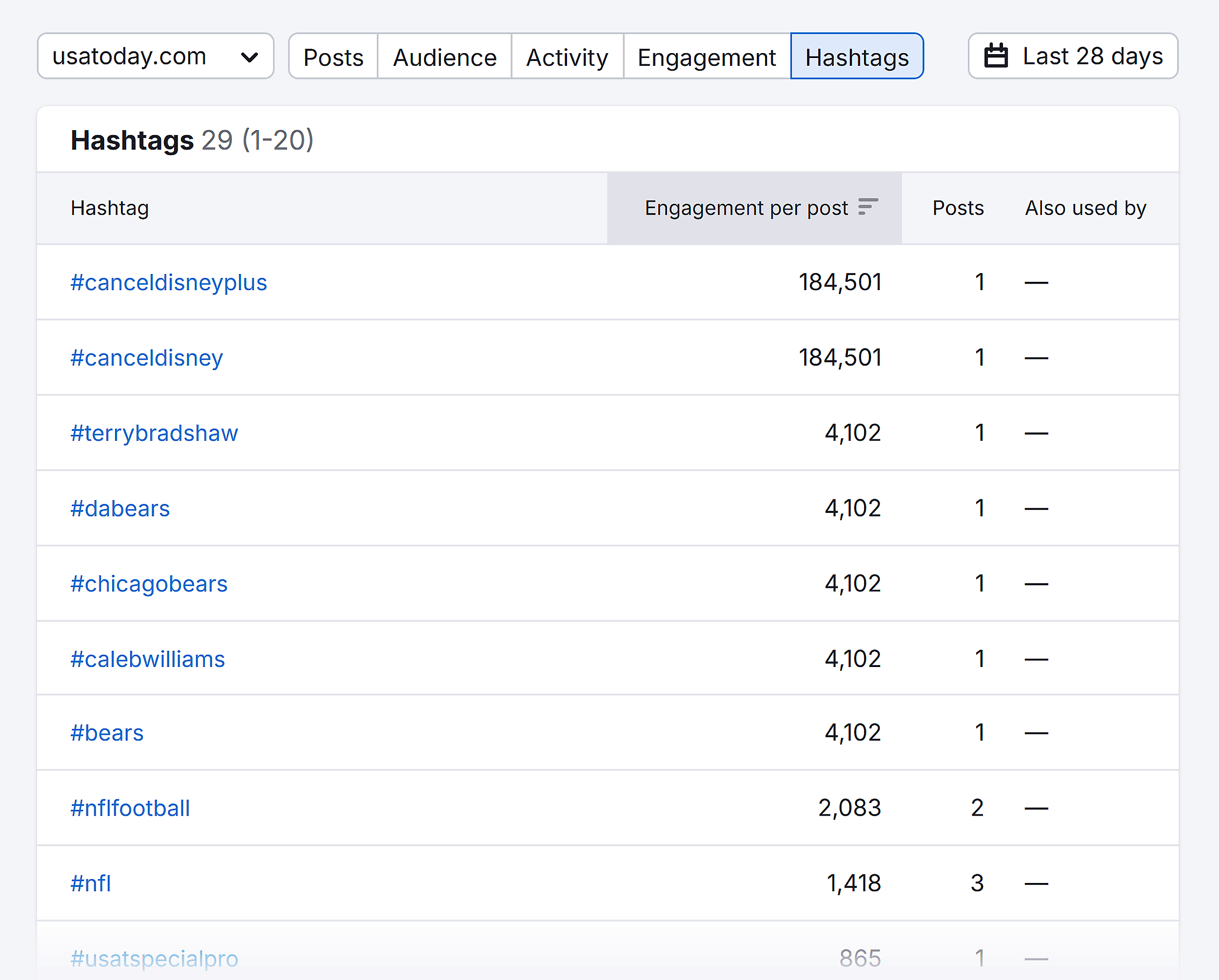
Task: Open the #chicagobears hashtag link
Action: click(149, 584)
